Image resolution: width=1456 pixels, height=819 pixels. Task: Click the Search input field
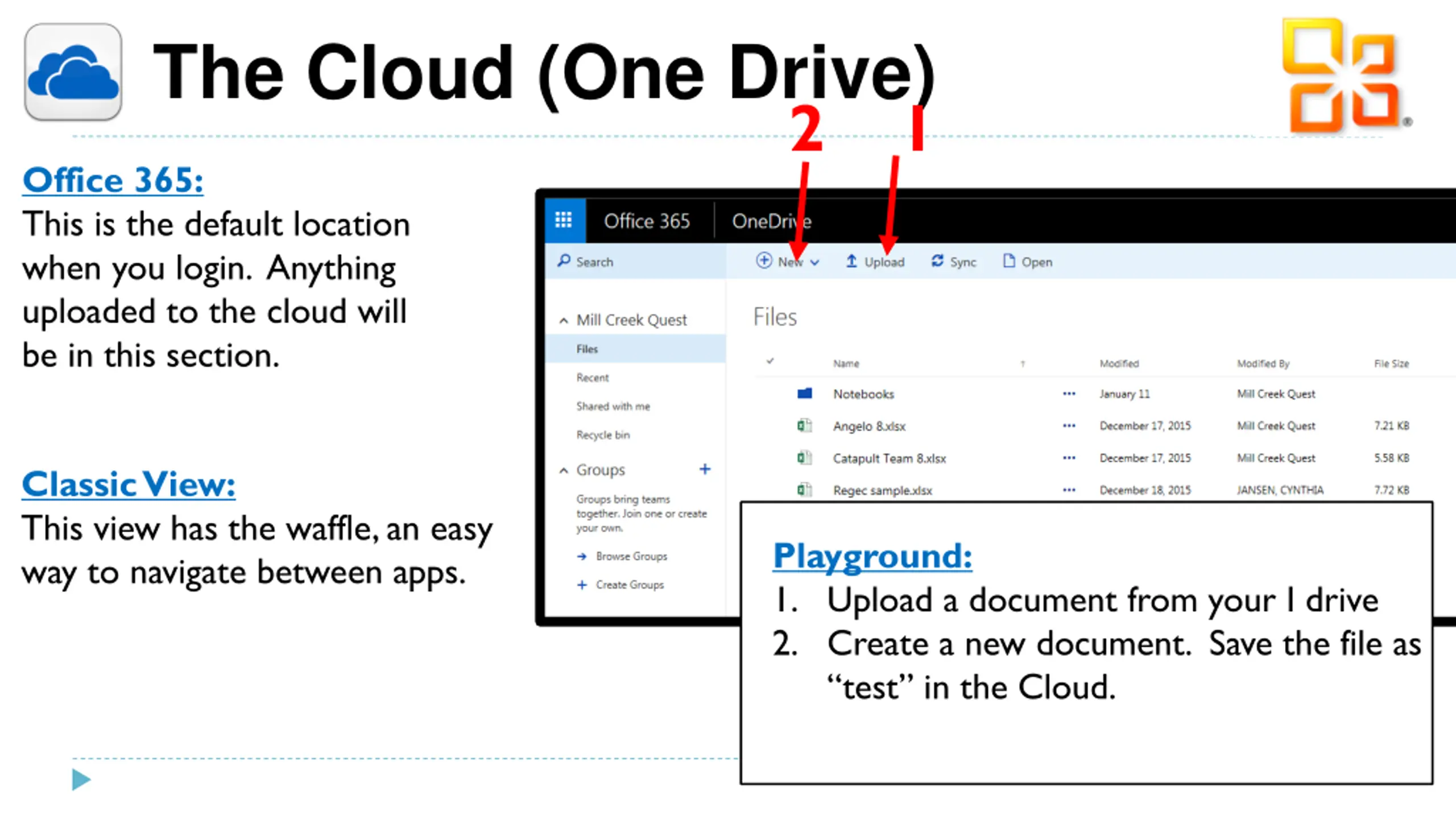coord(635,261)
